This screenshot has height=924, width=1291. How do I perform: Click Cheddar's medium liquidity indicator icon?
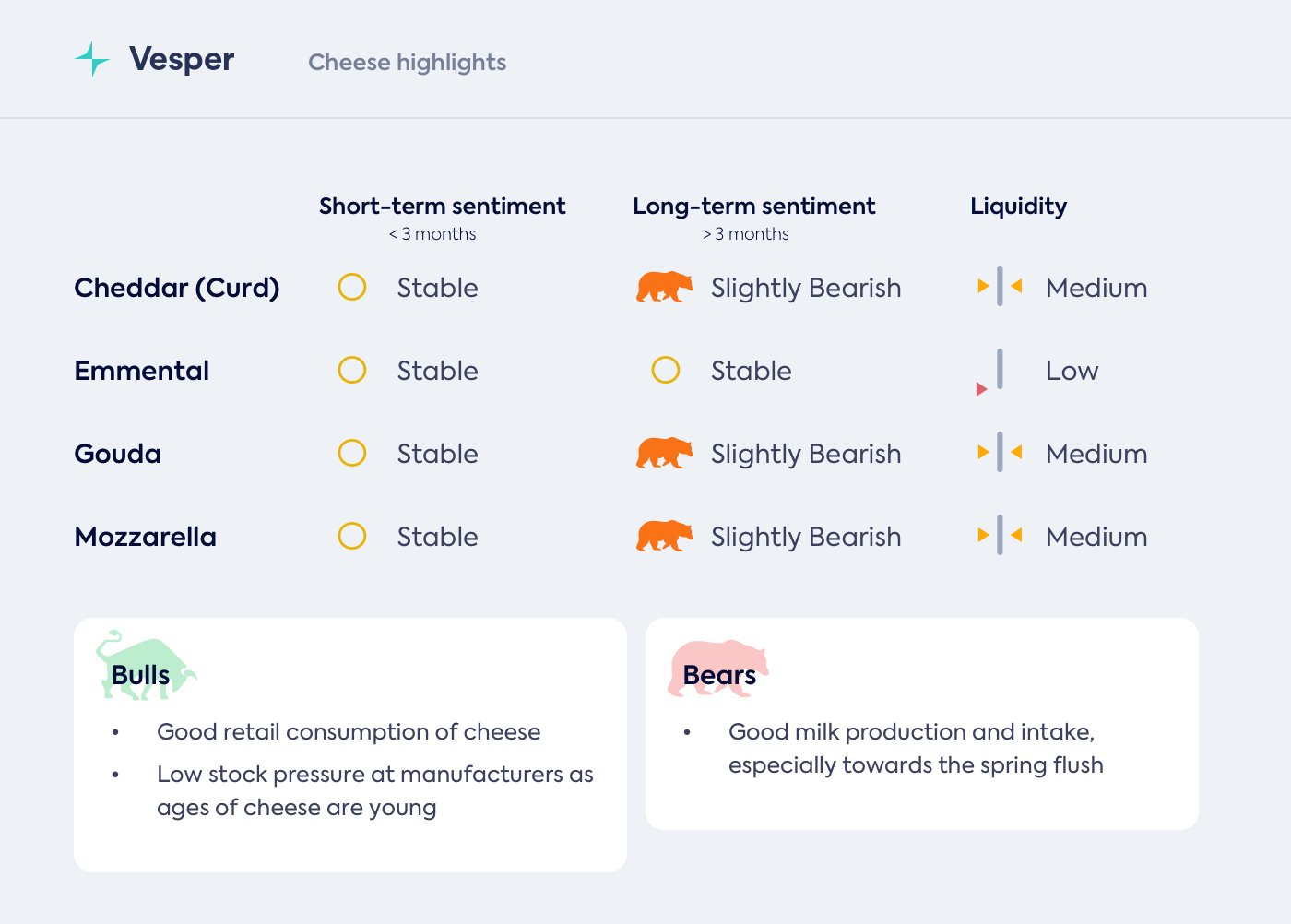click(1000, 287)
